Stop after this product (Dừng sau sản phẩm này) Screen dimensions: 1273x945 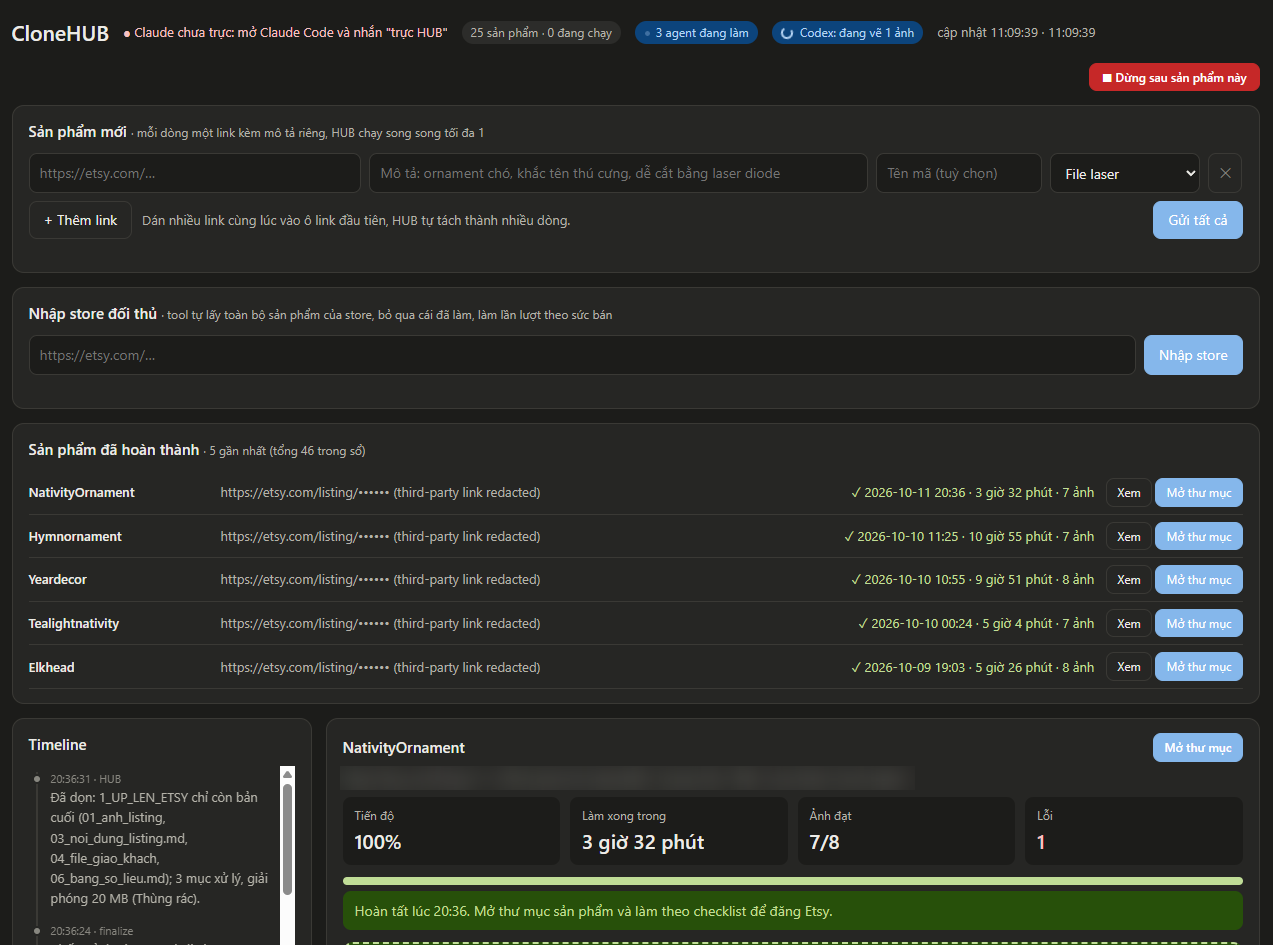1174,77
